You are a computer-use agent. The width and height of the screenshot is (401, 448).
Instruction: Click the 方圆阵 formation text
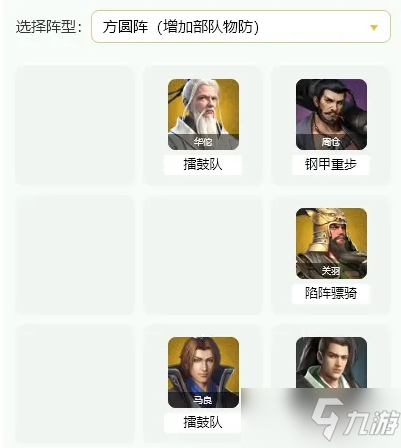tap(125, 27)
